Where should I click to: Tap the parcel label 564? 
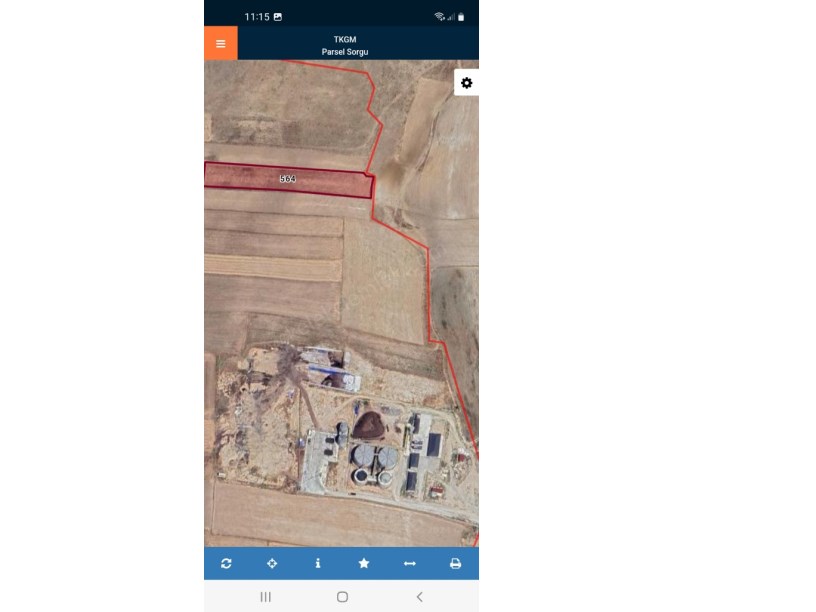tap(288, 178)
